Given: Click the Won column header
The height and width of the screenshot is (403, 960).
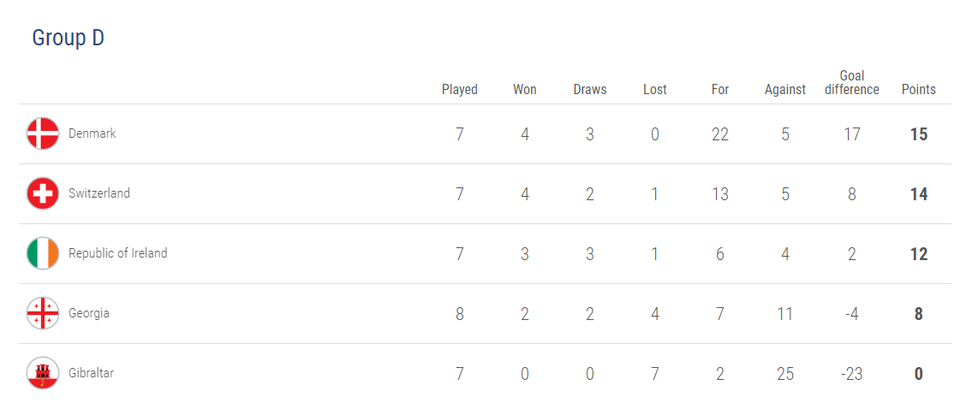Looking at the screenshot, I should [525, 89].
